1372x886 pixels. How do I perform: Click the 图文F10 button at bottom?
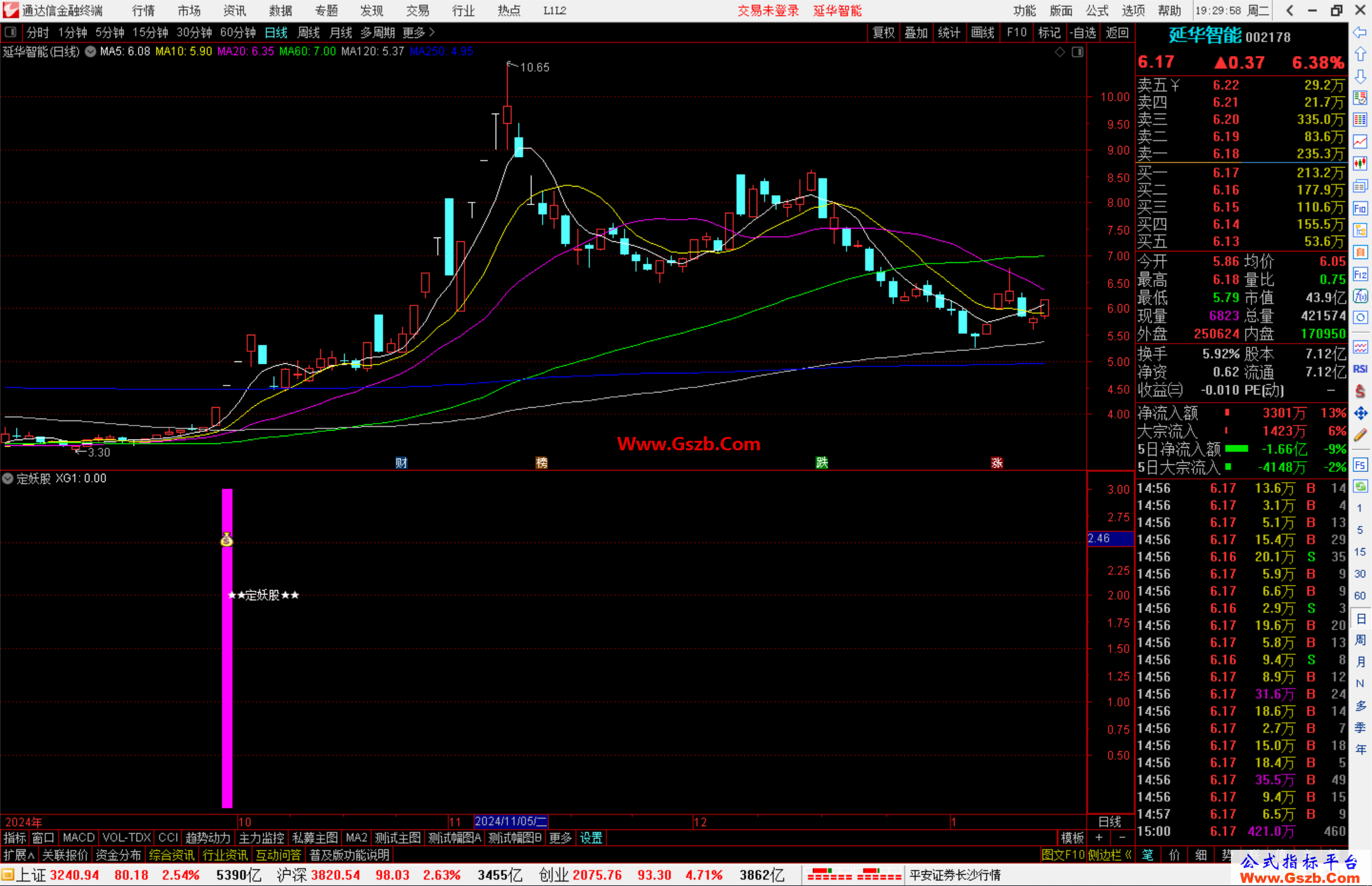(x=1063, y=855)
